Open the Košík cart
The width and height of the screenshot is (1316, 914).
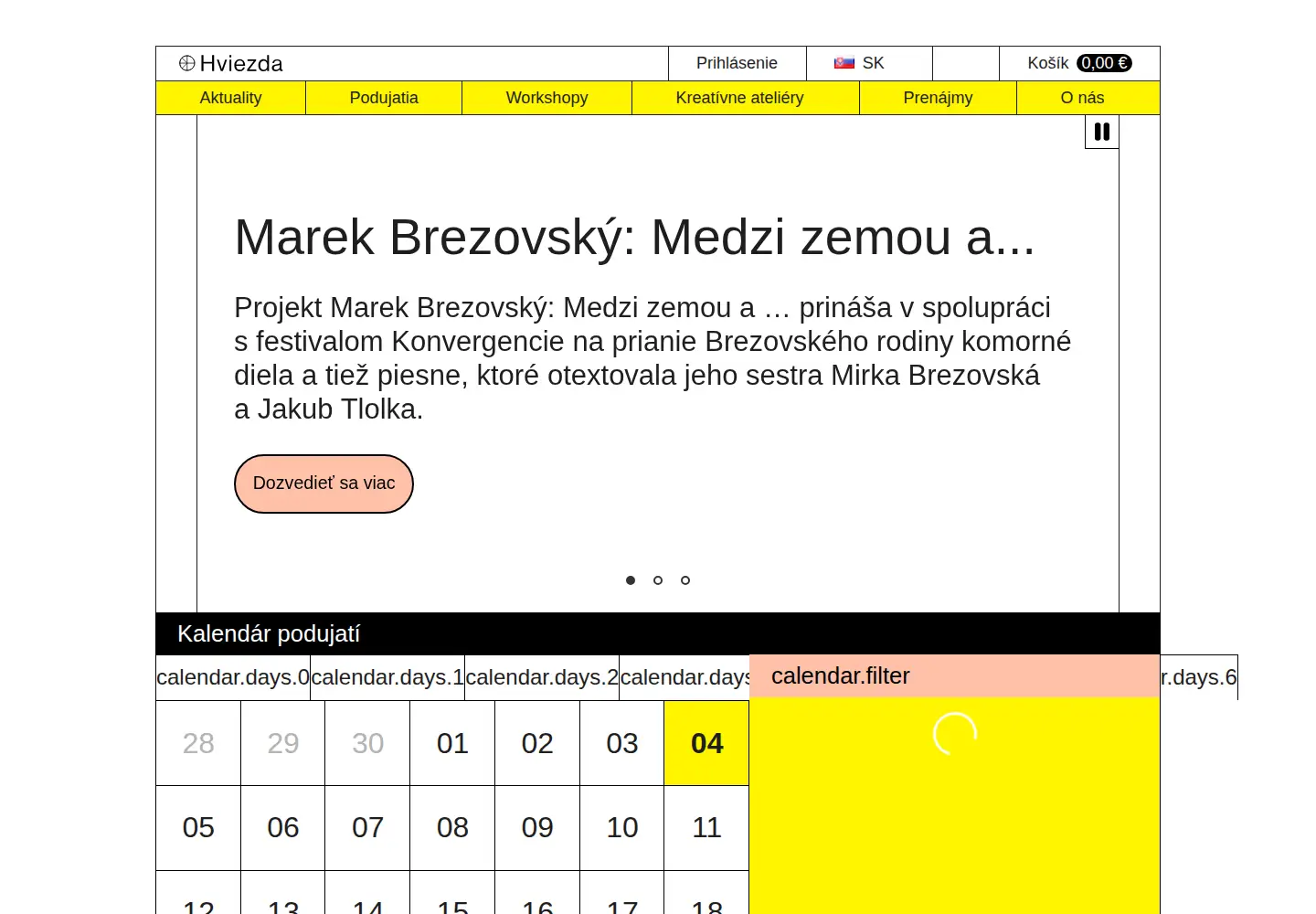click(1079, 63)
